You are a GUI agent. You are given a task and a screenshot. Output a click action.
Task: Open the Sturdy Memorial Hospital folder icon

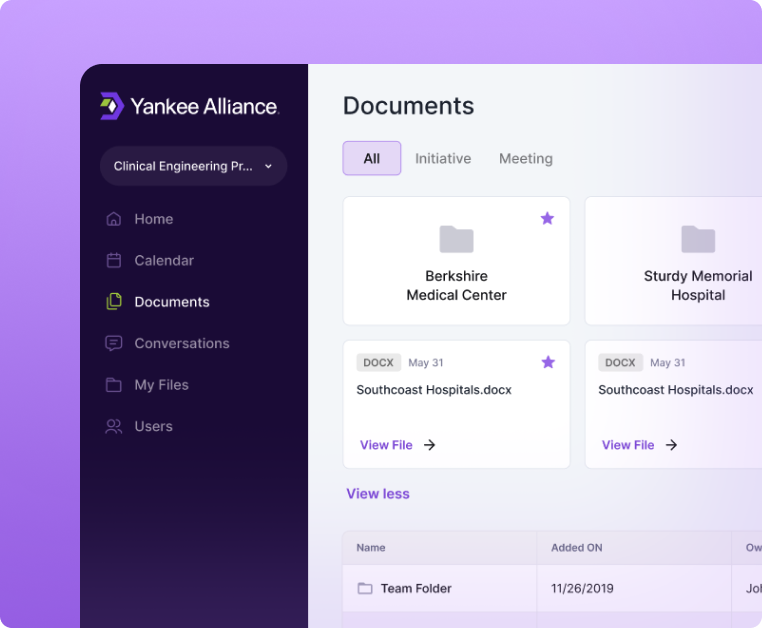point(698,239)
